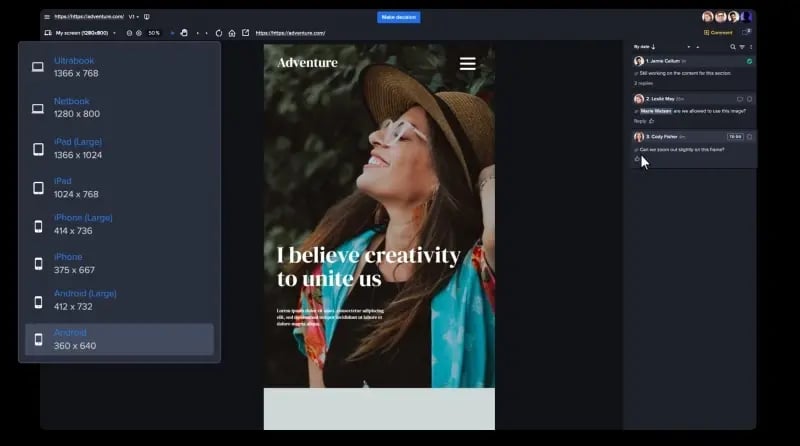Click the 'I believe creativity to unite us' headline
The image size is (800, 446).
pos(368,267)
